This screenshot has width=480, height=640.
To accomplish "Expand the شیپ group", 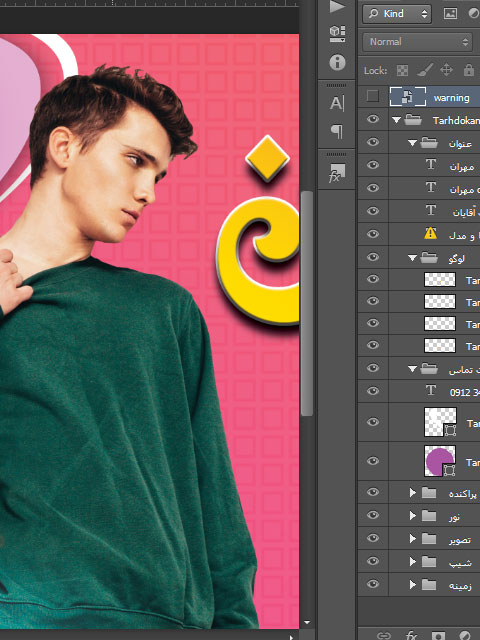I will 413,562.
